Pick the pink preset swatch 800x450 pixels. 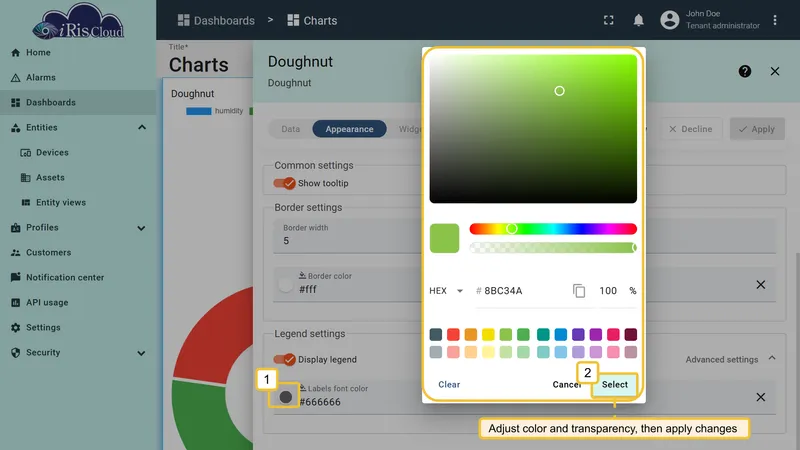pos(613,334)
